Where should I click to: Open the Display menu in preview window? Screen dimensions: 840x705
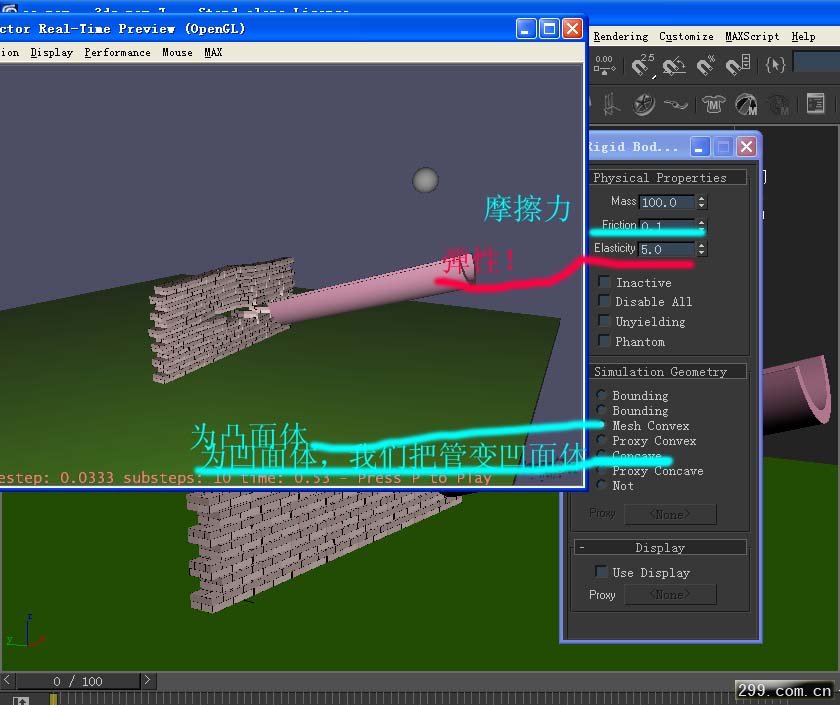coord(51,52)
